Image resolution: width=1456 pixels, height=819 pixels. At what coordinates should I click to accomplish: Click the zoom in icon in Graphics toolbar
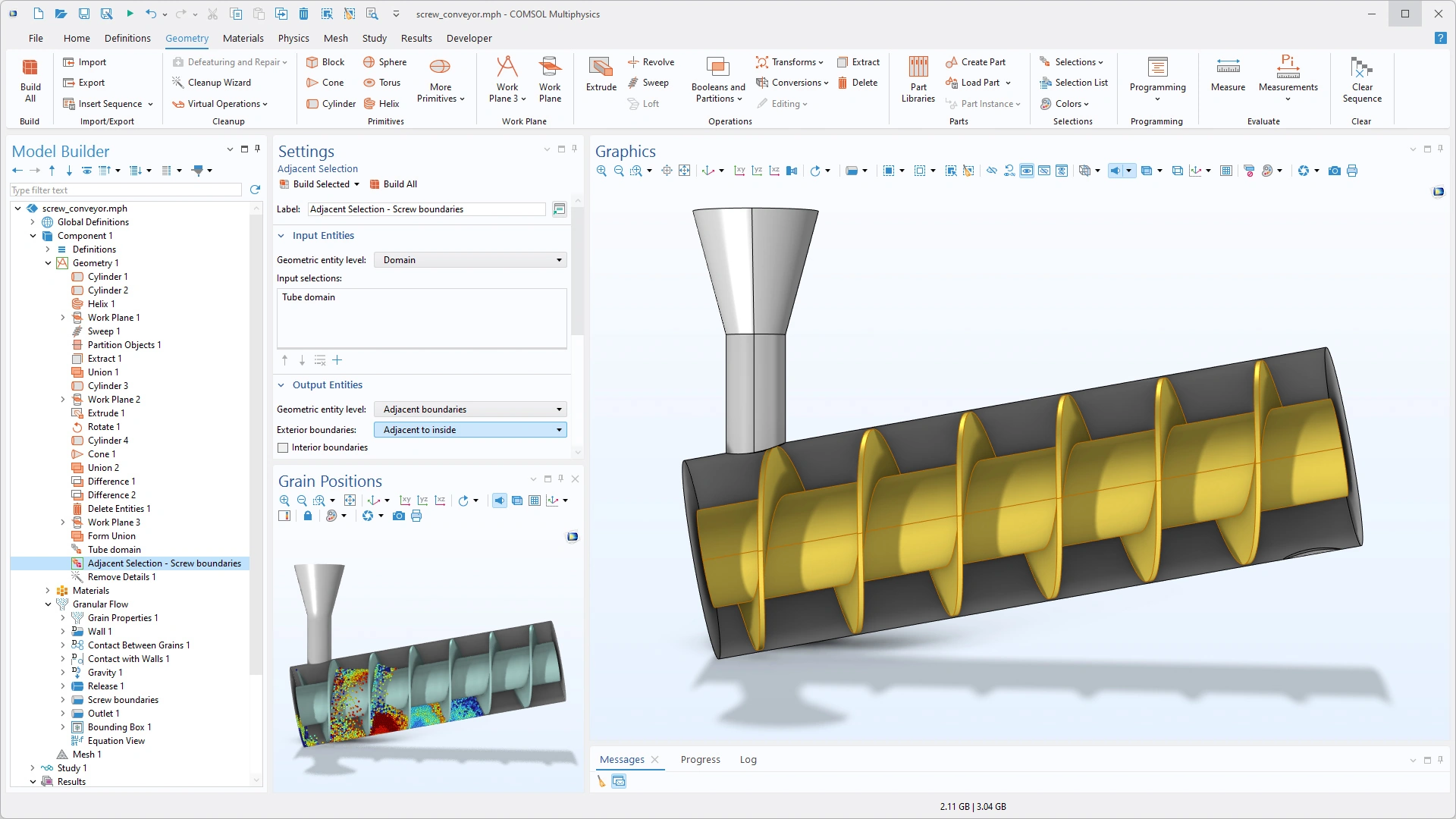coord(601,171)
